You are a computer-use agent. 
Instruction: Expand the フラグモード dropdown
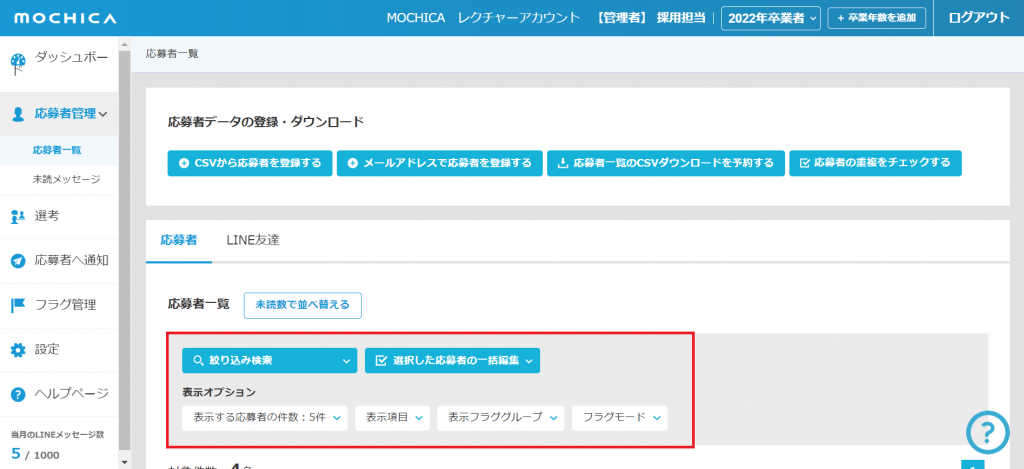tap(619, 417)
